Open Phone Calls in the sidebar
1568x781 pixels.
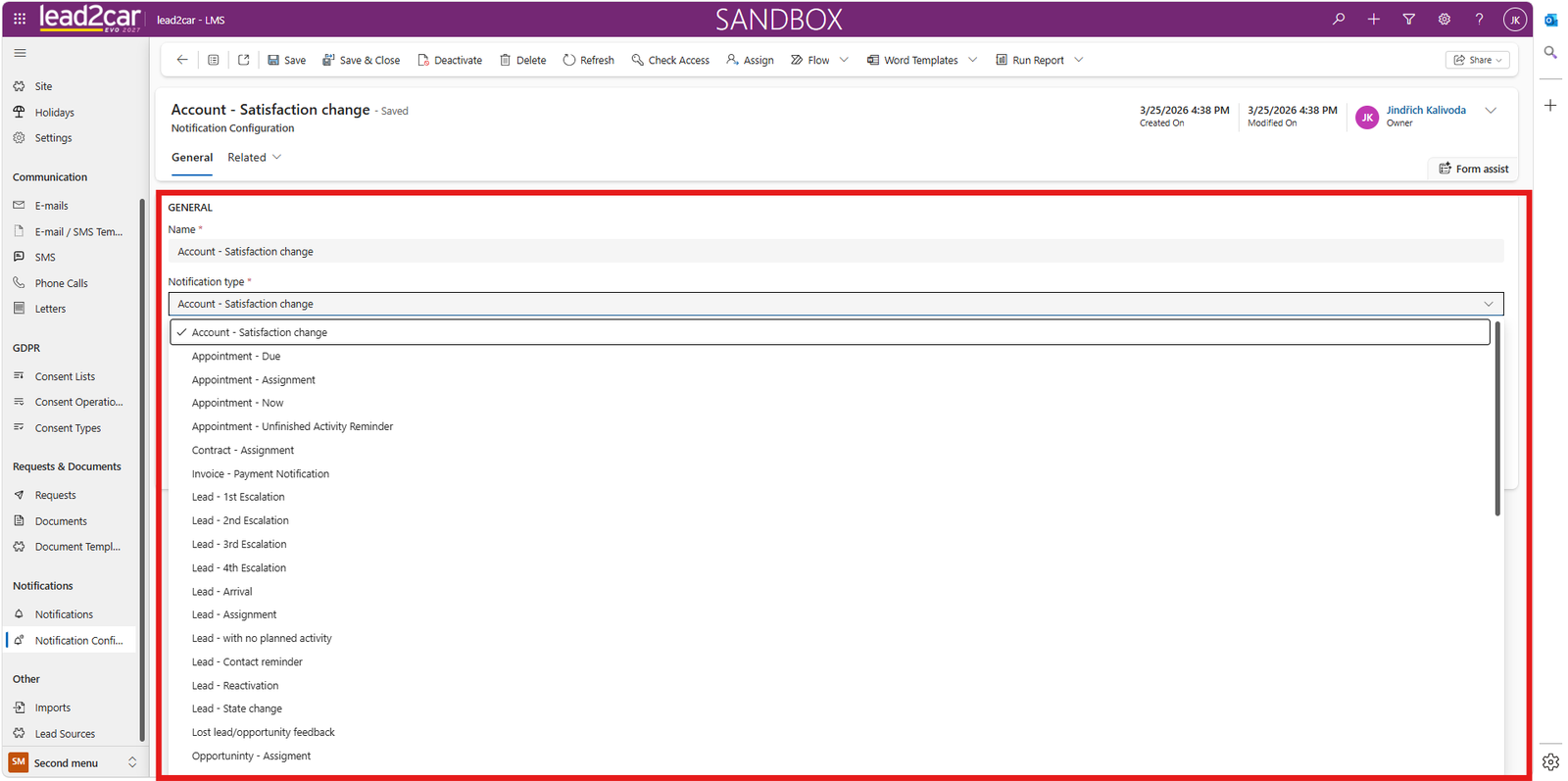point(62,283)
